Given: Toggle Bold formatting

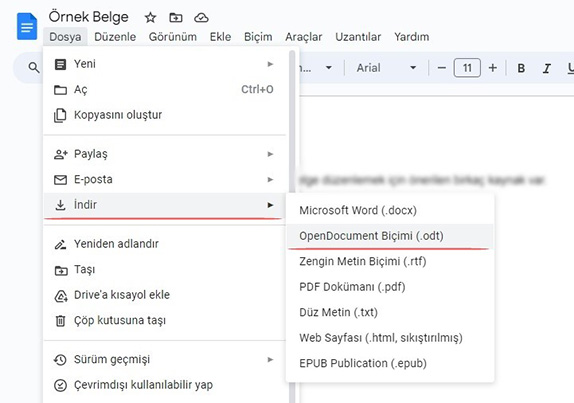Looking at the screenshot, I should pos(521,68).
